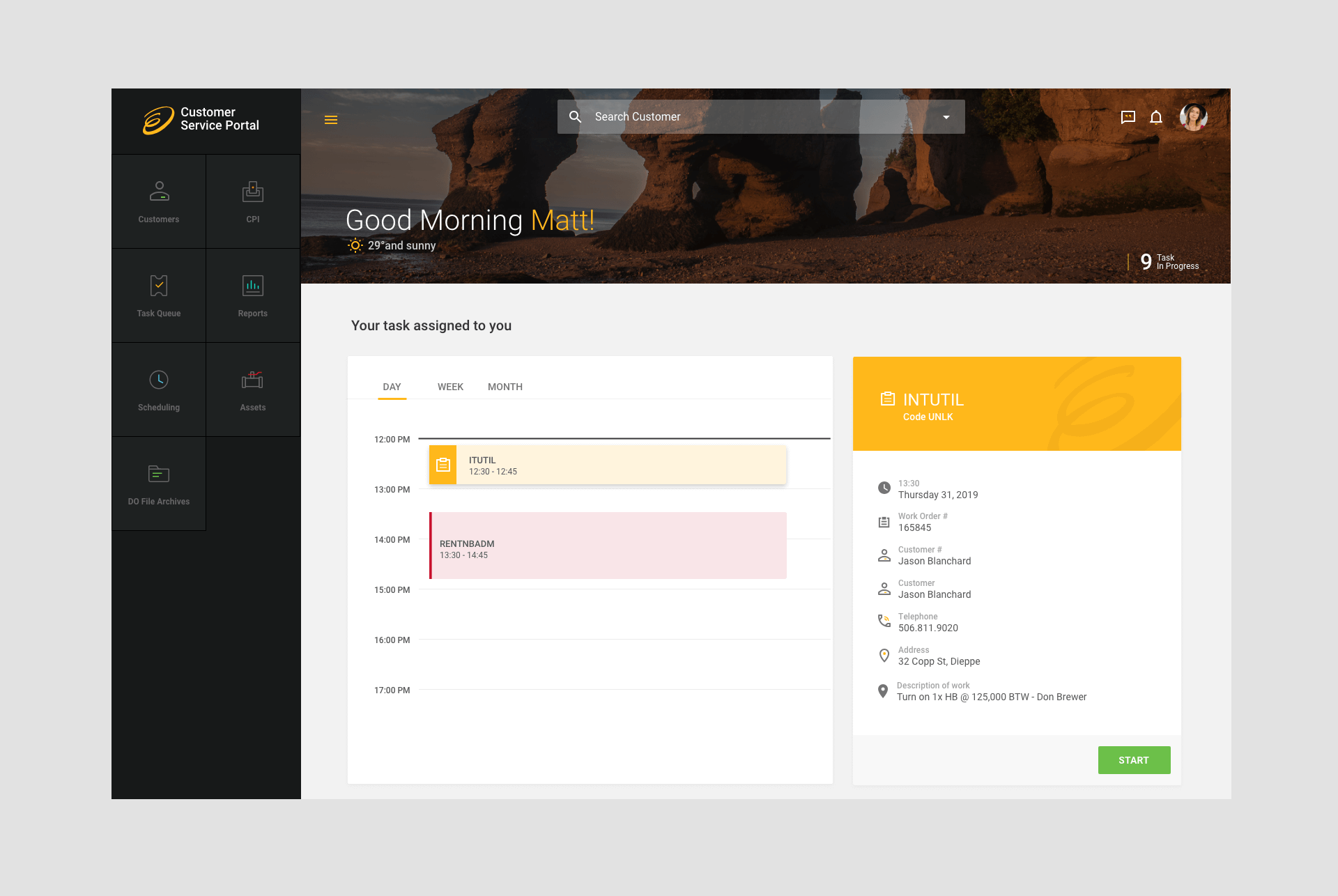The width and height of the screenshot is (1338, 896).
Task: Click Jason Blanchard under Customer #
Action: (935, 561)
